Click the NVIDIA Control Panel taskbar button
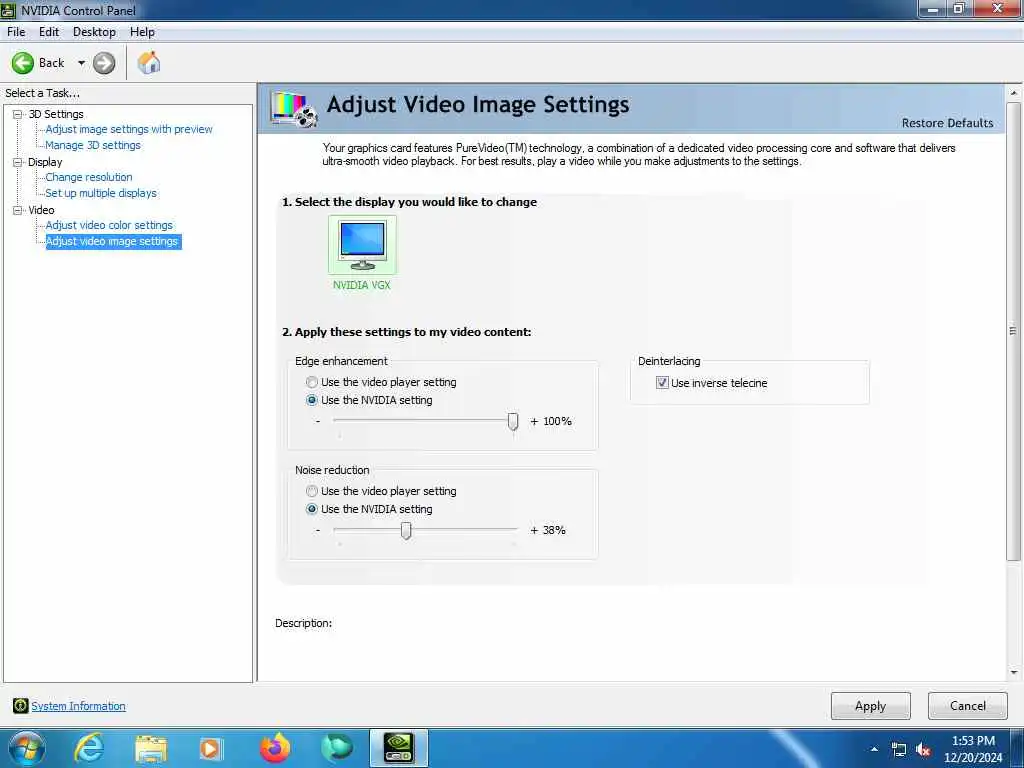This screenshot has width=1024, height=768. click(x=398, y=748)
